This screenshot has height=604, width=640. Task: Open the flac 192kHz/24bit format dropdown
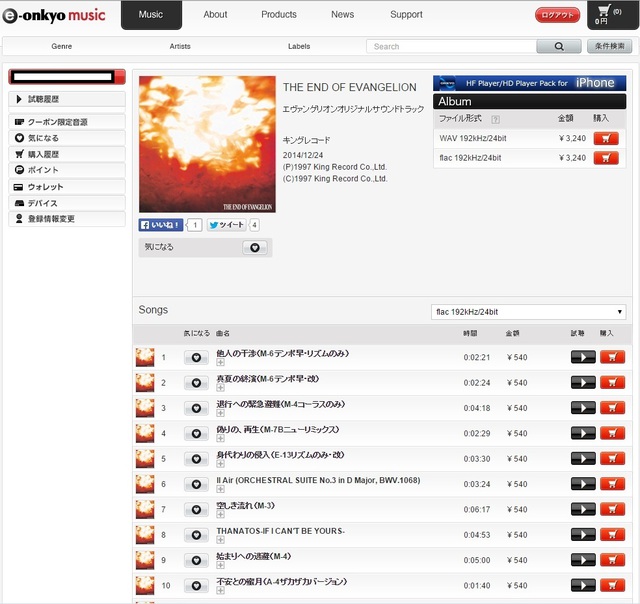point(529,312)
